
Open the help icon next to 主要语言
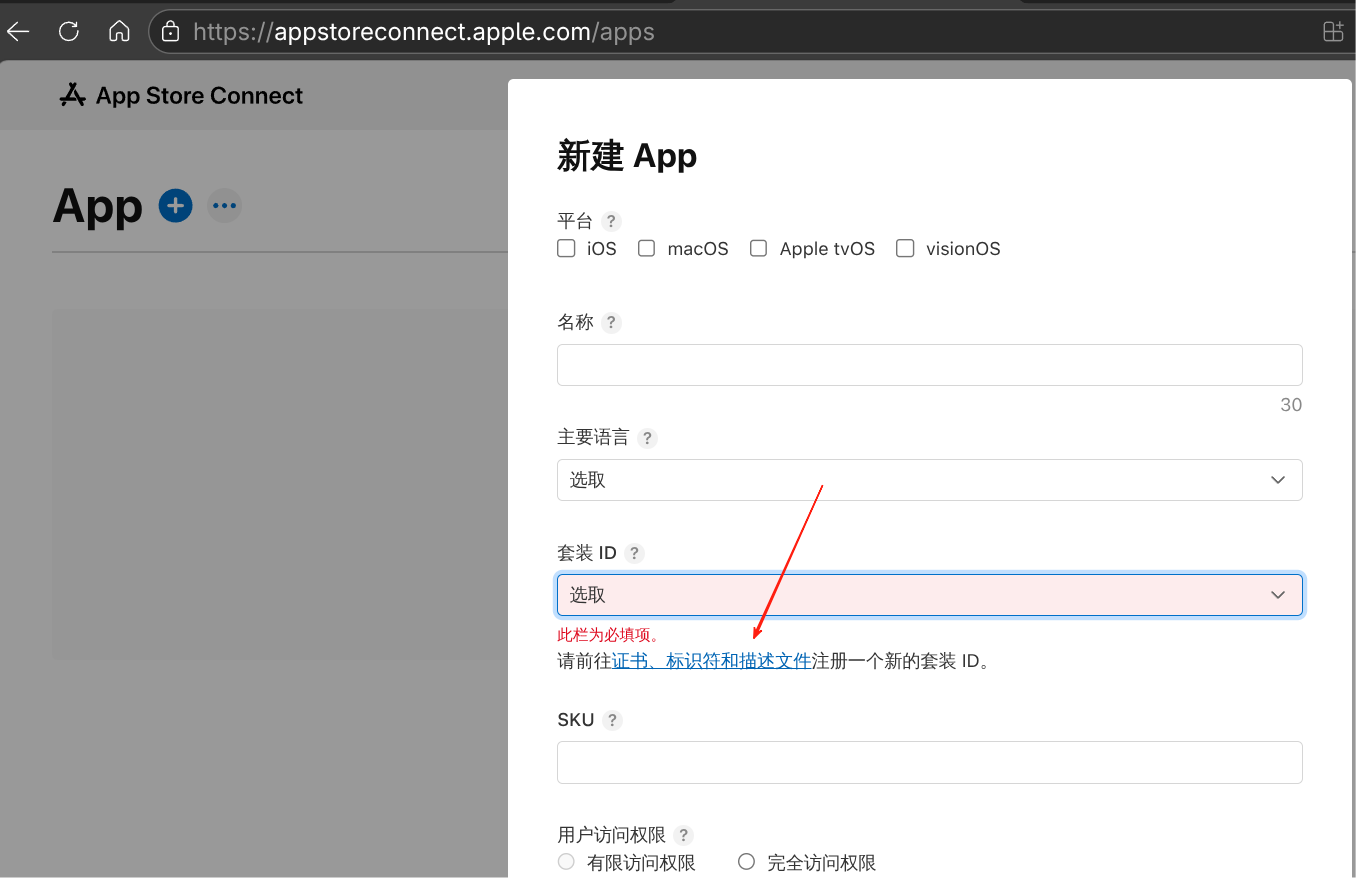(647, 437)
